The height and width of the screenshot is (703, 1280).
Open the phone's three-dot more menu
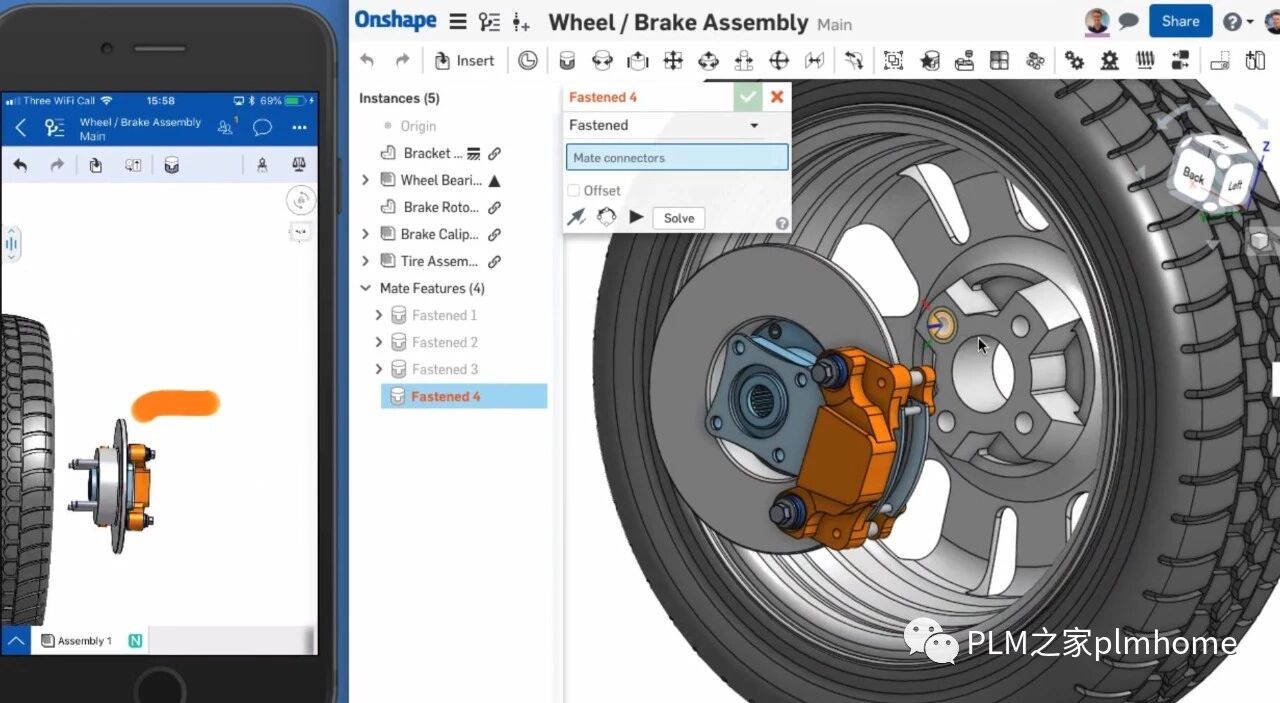(x=299, y=127)
